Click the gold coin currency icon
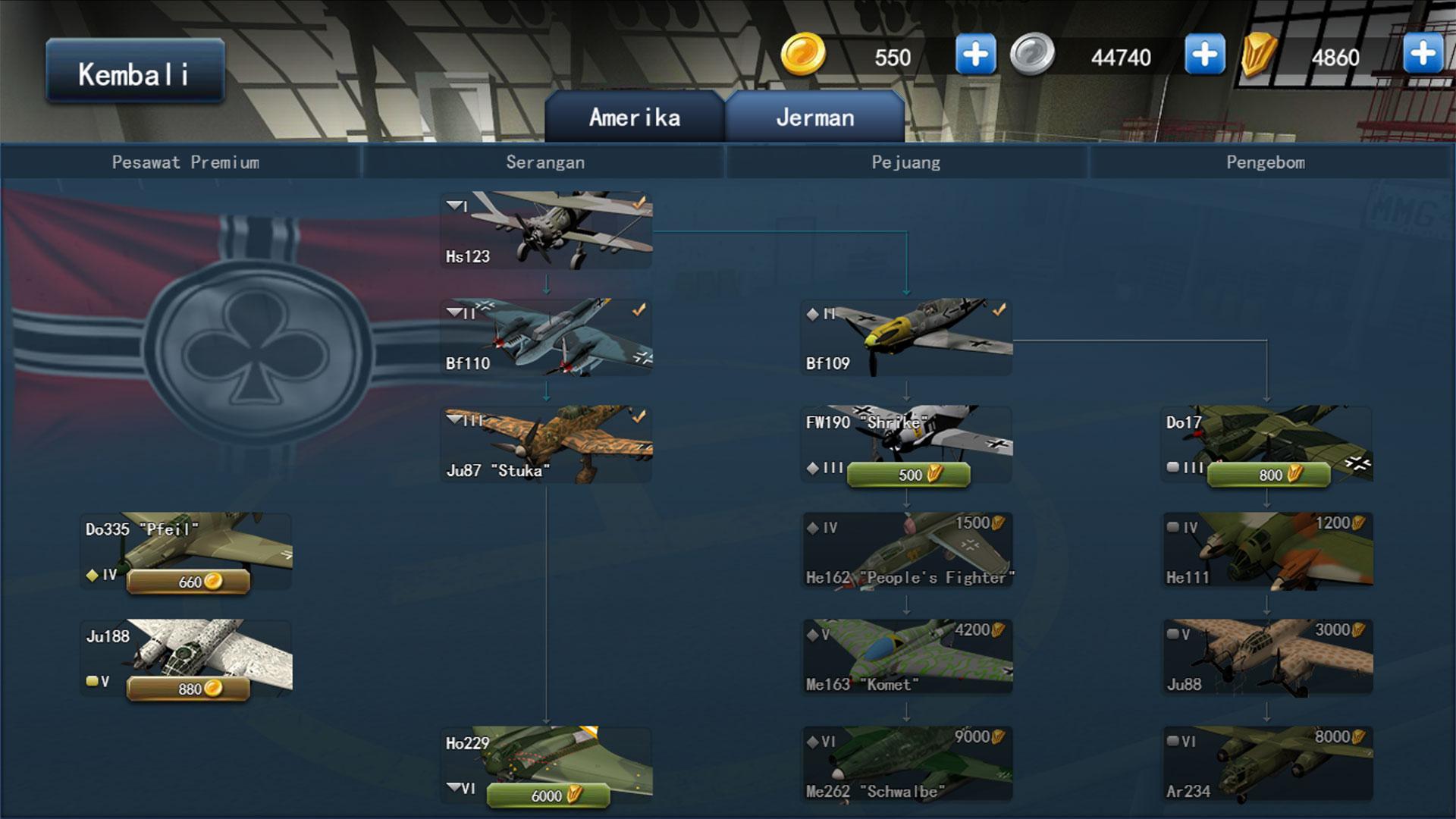Viewport: 1456px width, 819px height. point(803,55)
